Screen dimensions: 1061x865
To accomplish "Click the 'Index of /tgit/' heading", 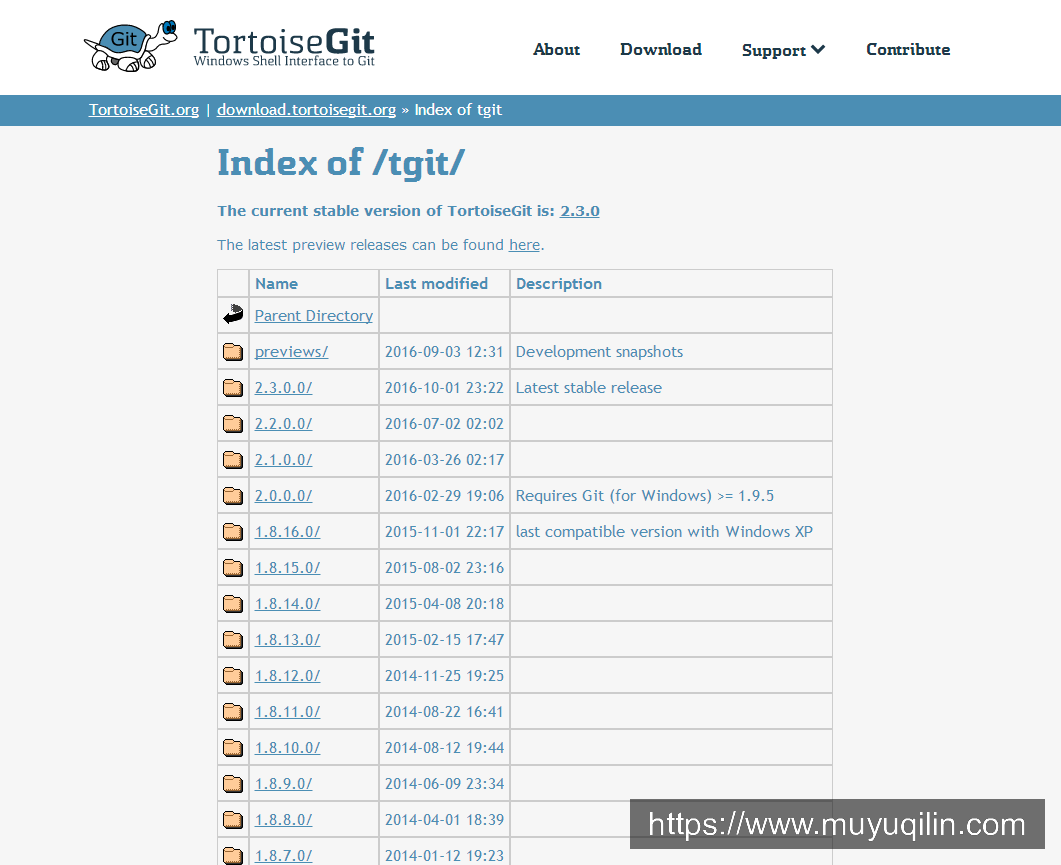I will pos(341,164).
